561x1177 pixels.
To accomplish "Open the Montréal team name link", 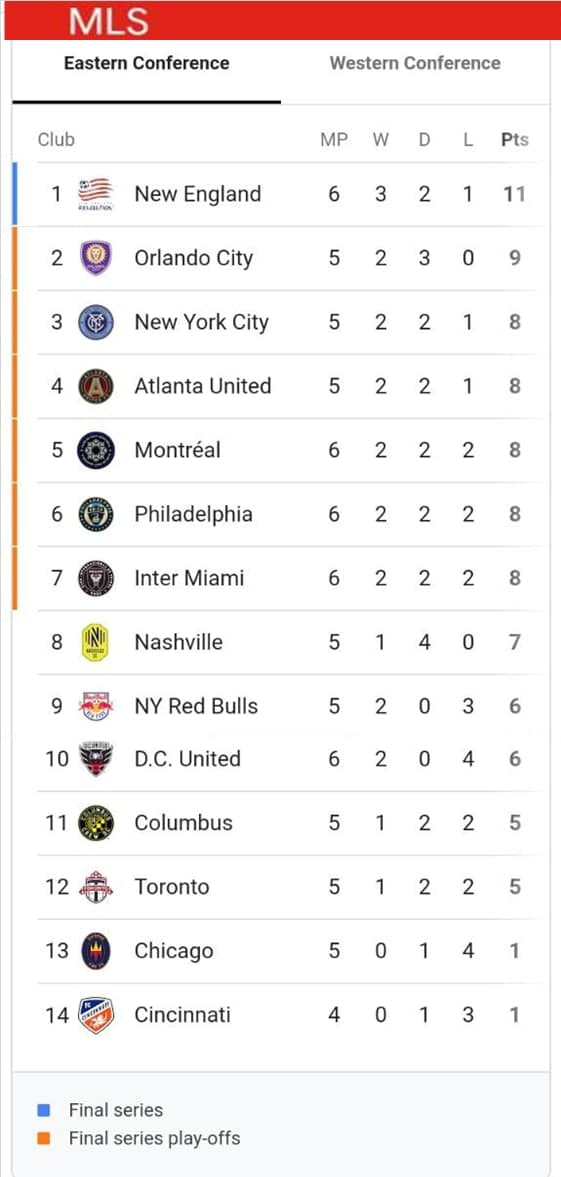I will coord(177,450).
